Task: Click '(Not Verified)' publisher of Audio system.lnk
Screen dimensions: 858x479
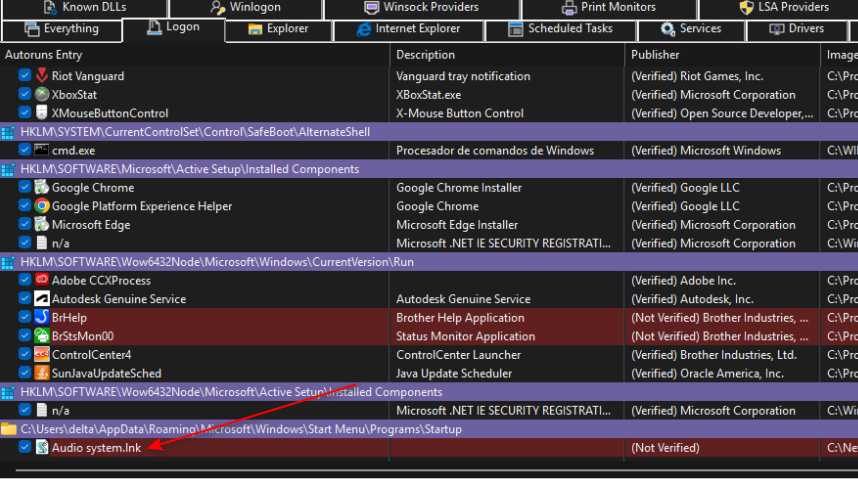Action: [x=665, y=448]
